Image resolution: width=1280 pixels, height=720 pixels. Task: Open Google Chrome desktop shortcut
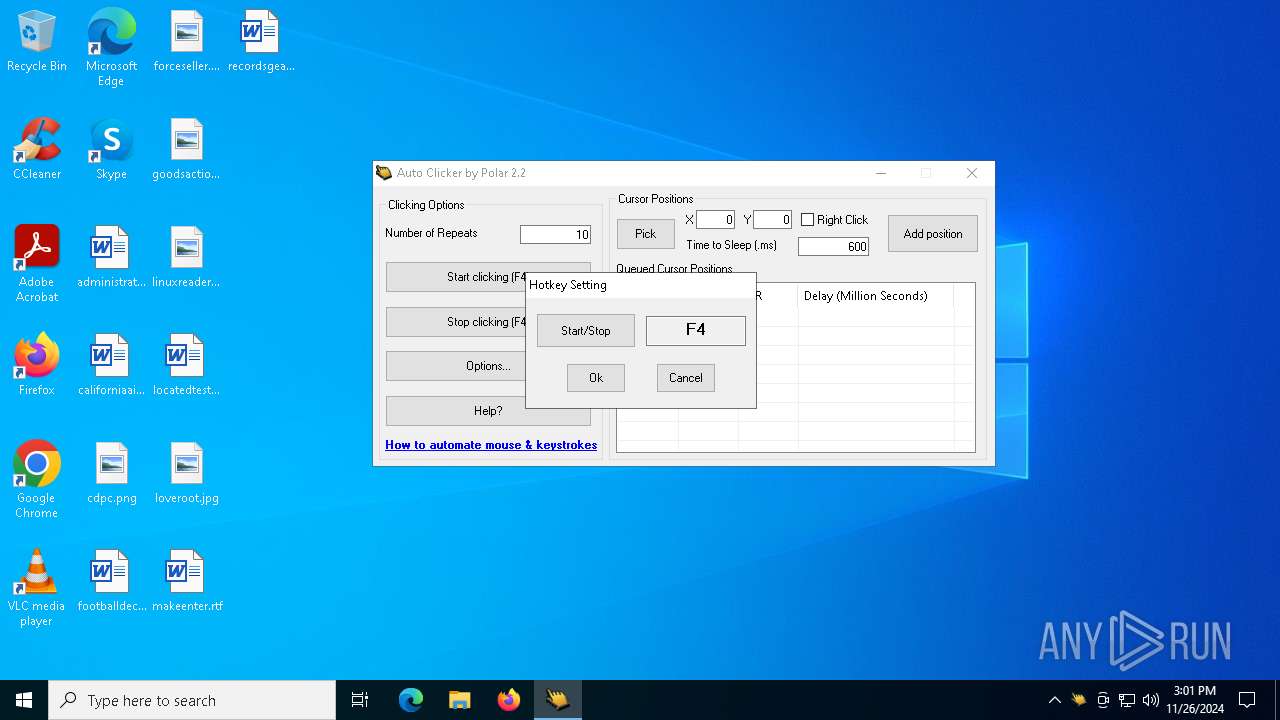pos(37,480)
